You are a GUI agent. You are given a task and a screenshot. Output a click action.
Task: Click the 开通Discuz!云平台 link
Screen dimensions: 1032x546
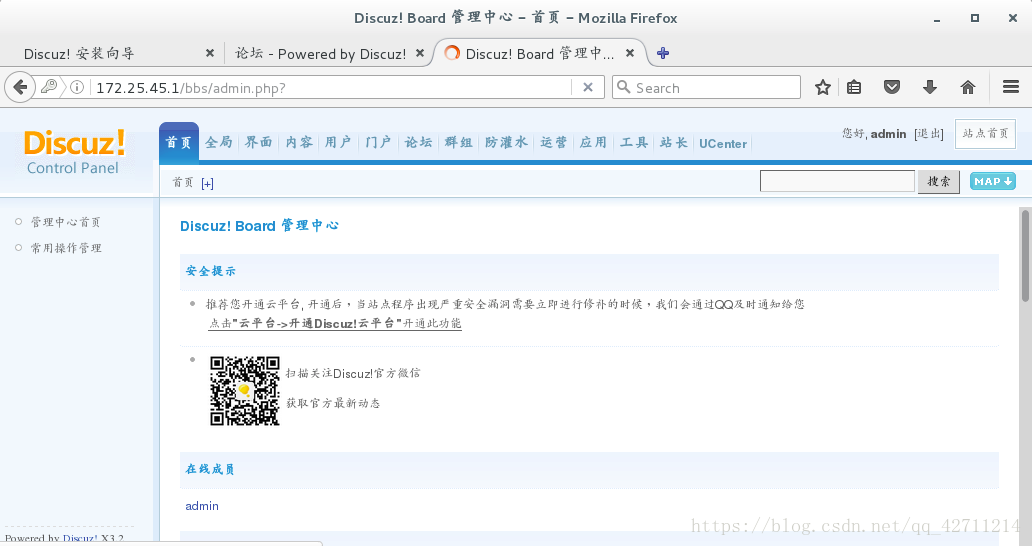pyautogui.click(x=335, y=324)
